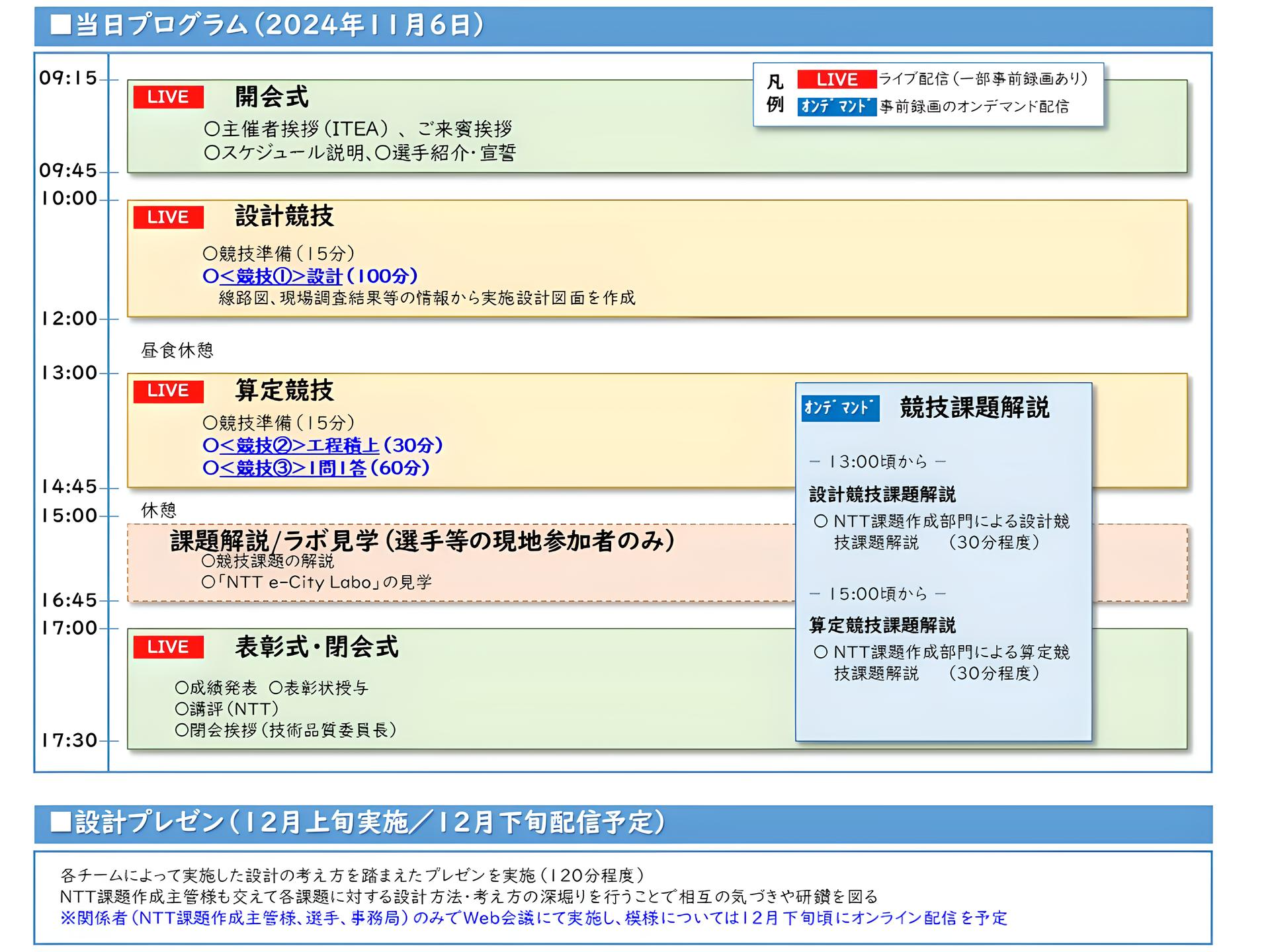This screenshot has height=952, width=1270.
Task: Click the 競技課題解説 title
Action: (x=974, y=407)
